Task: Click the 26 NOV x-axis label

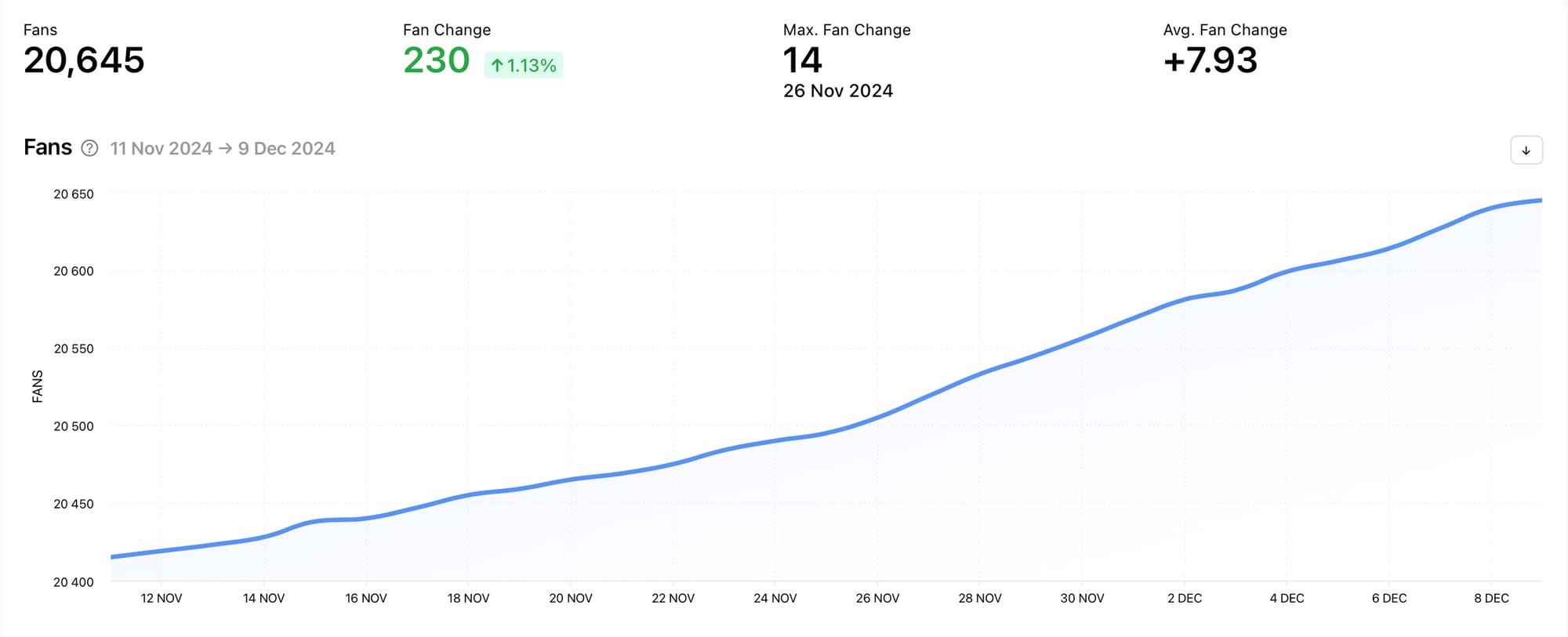Action: pyautogui.click(x=877, y=598)
